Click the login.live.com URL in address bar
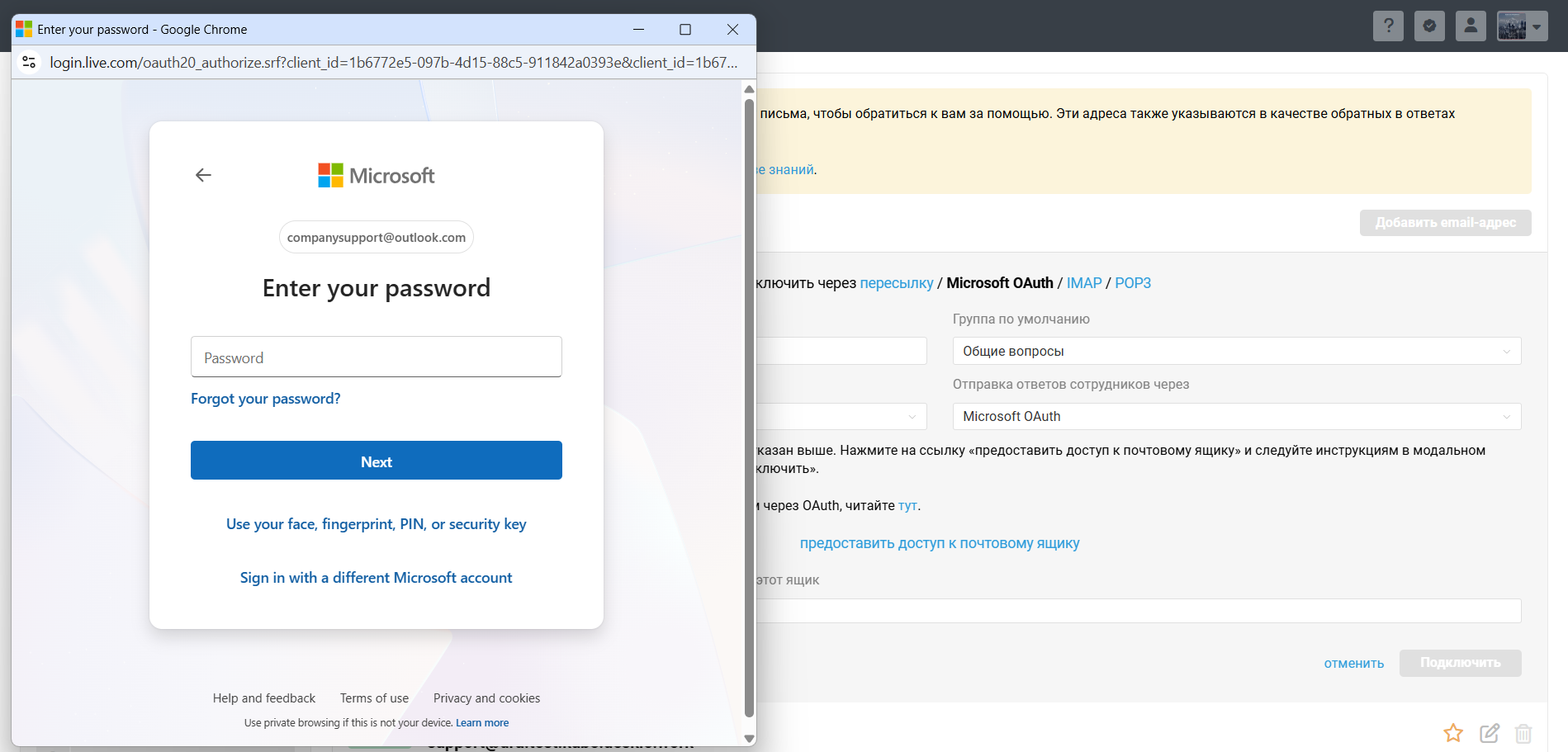 pyautogui.click(x=394, y=63)
